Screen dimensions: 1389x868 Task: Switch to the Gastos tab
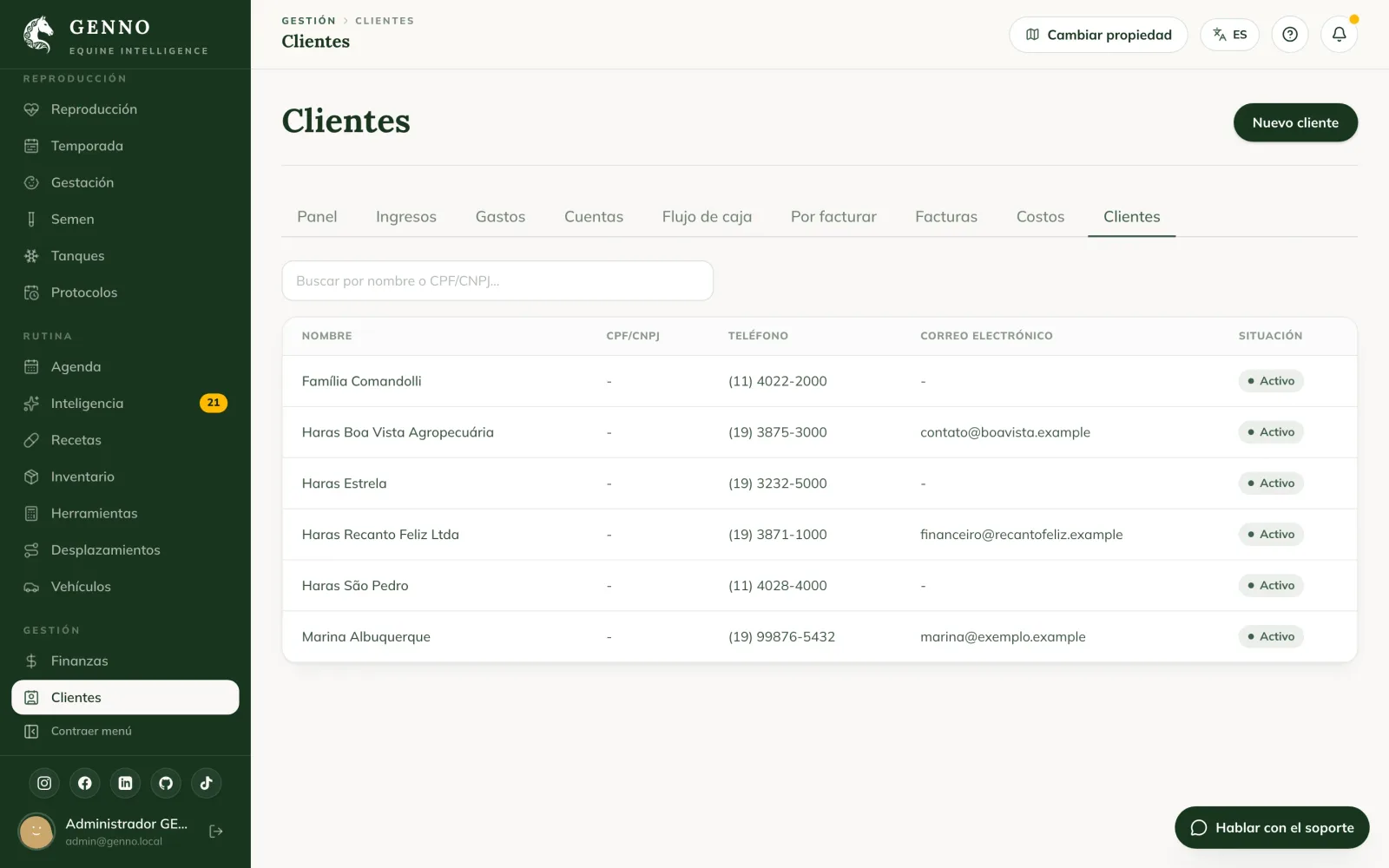pyautogui.click(x=500, y=217)
